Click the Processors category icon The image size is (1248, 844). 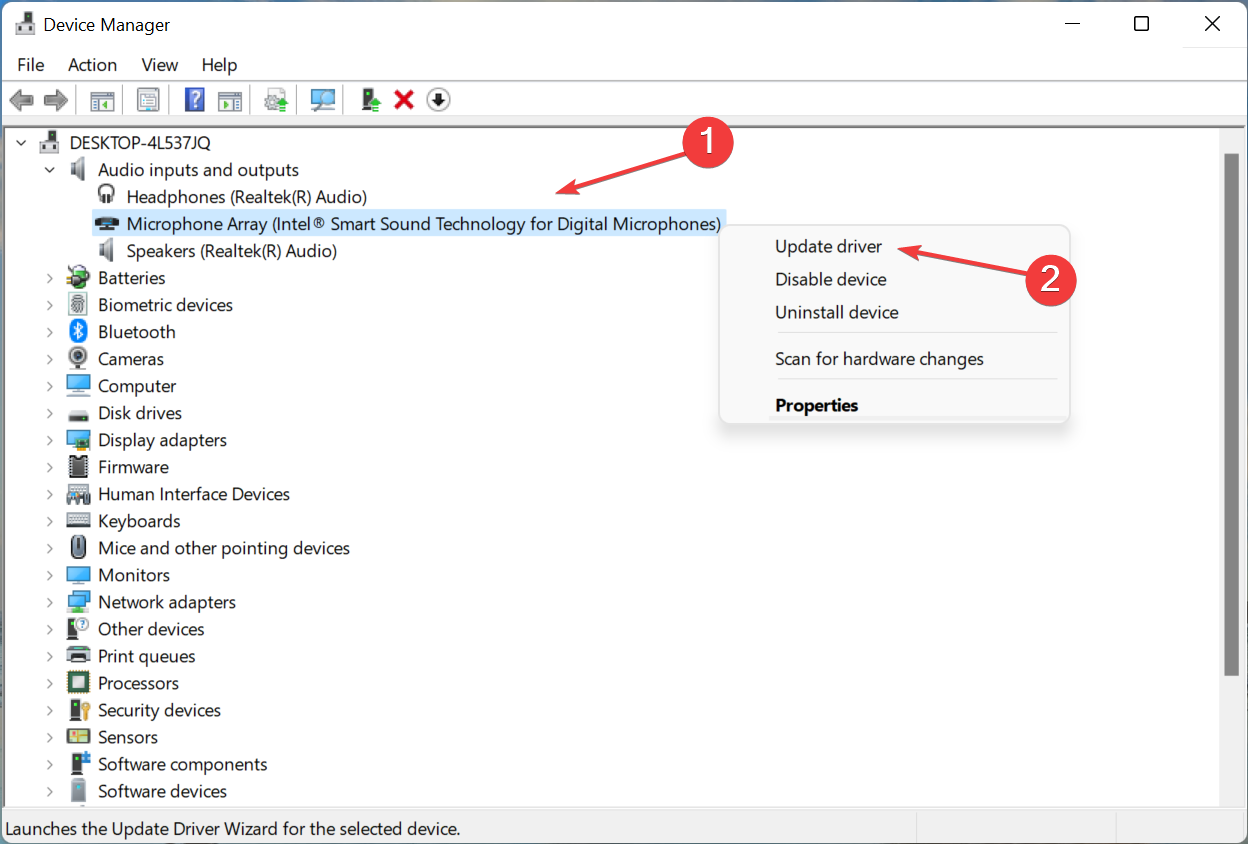[78, 683]
